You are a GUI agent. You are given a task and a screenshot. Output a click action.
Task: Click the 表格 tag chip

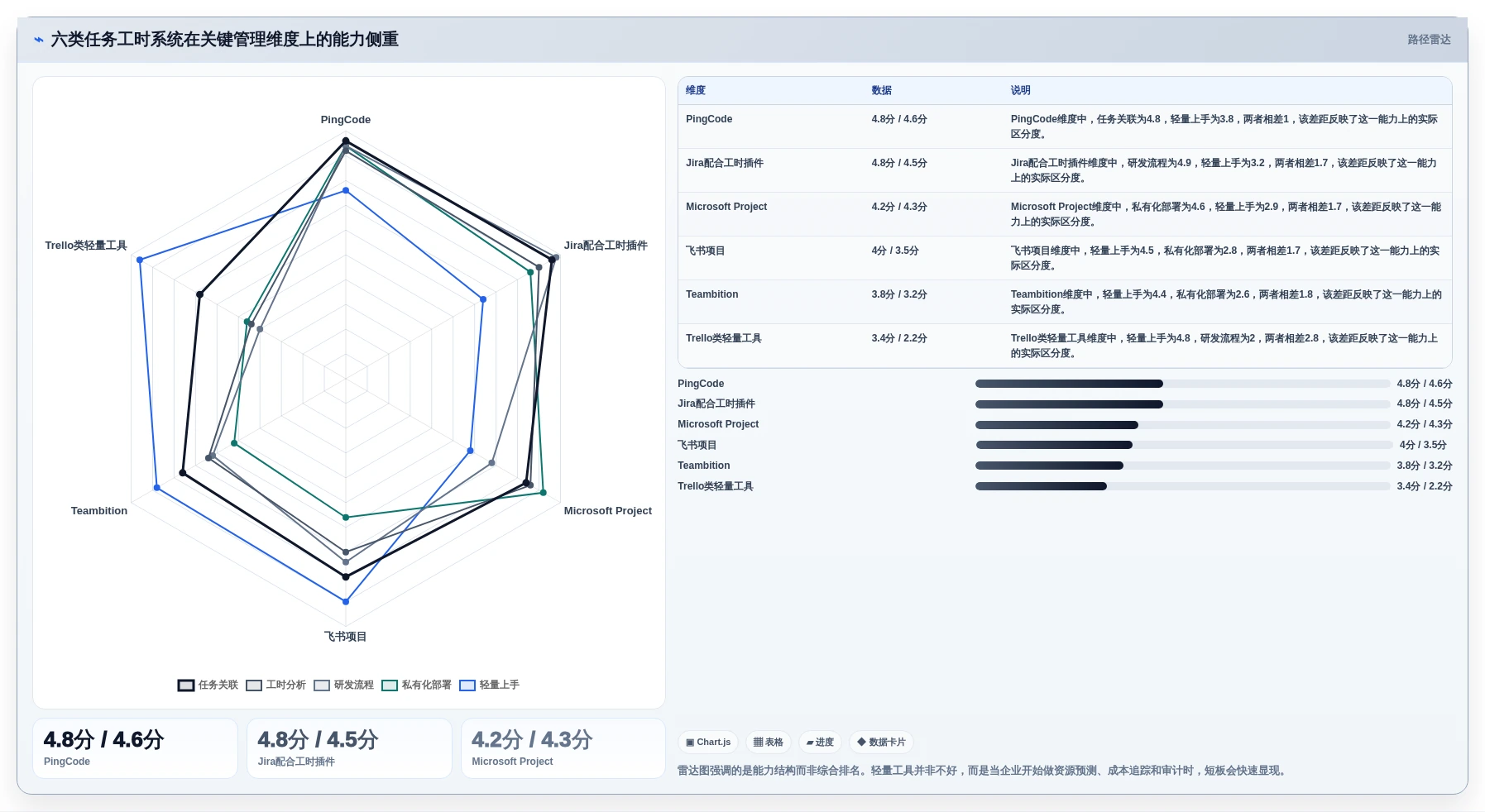coord(769,743)
